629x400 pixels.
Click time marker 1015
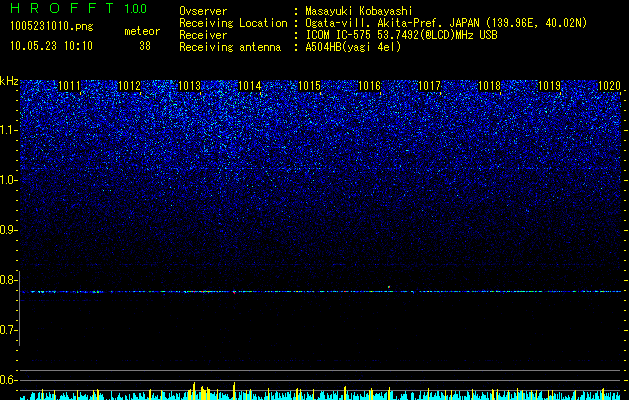[x=309, y=86]
